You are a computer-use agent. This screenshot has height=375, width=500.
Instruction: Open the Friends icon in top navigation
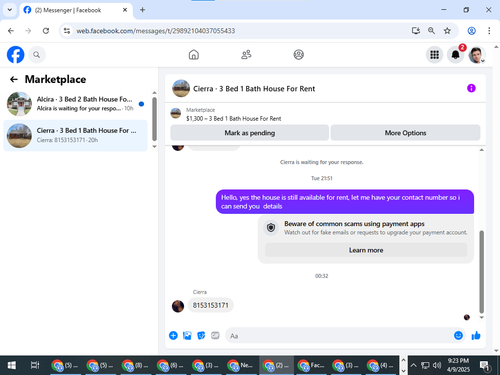click(246, 55)
